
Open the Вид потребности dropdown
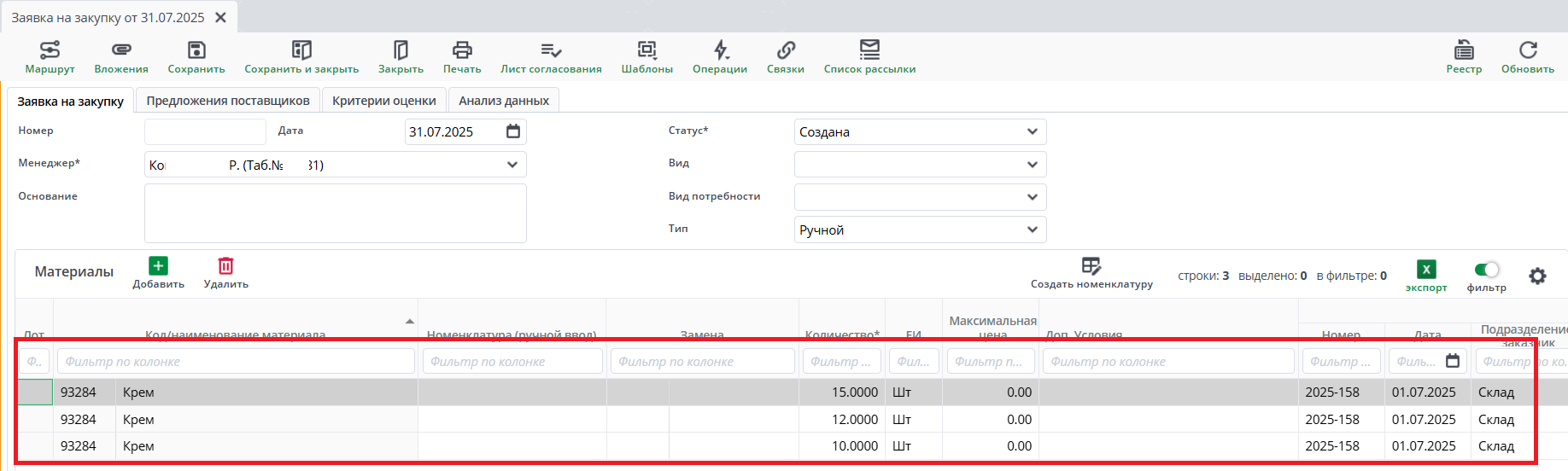[1032, 197]
